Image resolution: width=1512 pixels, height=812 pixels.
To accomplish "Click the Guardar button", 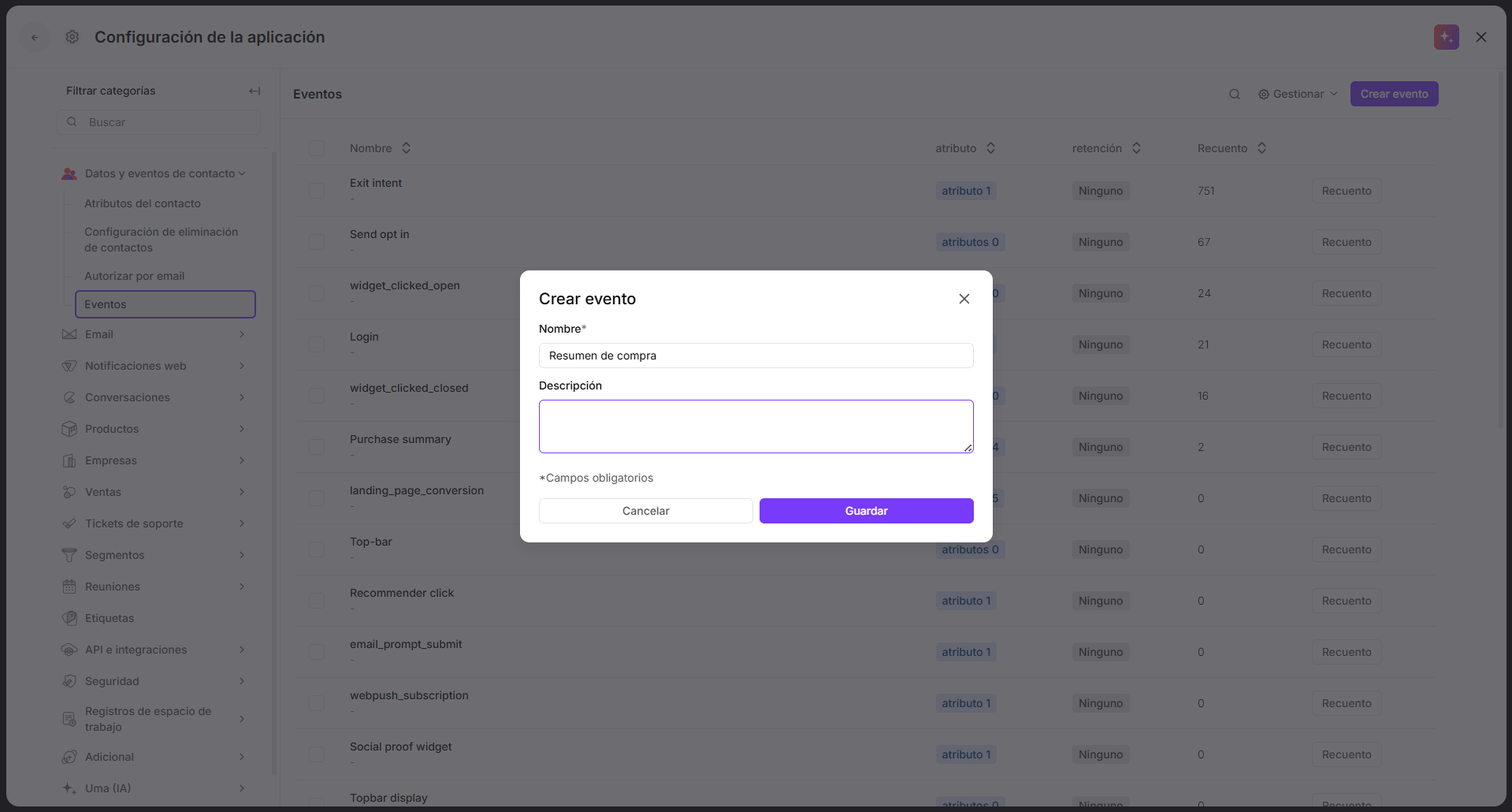I will point(866,511).
